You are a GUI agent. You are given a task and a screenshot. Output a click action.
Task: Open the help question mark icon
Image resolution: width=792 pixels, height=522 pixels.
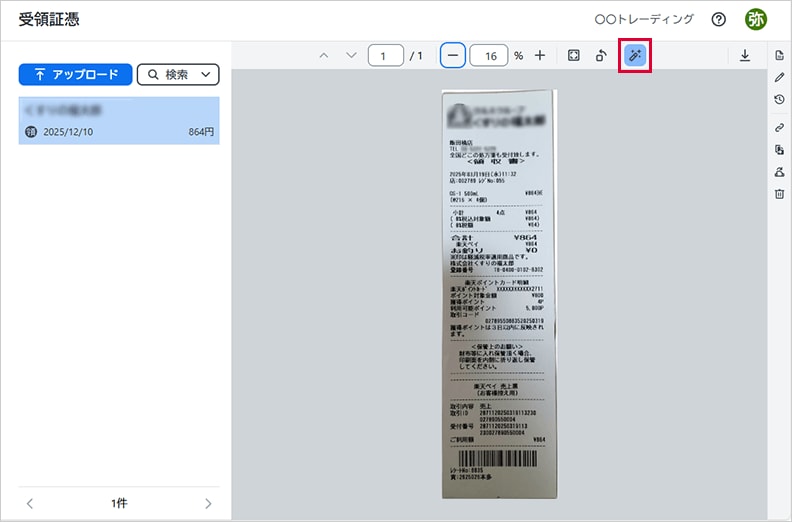pos(718,19)
